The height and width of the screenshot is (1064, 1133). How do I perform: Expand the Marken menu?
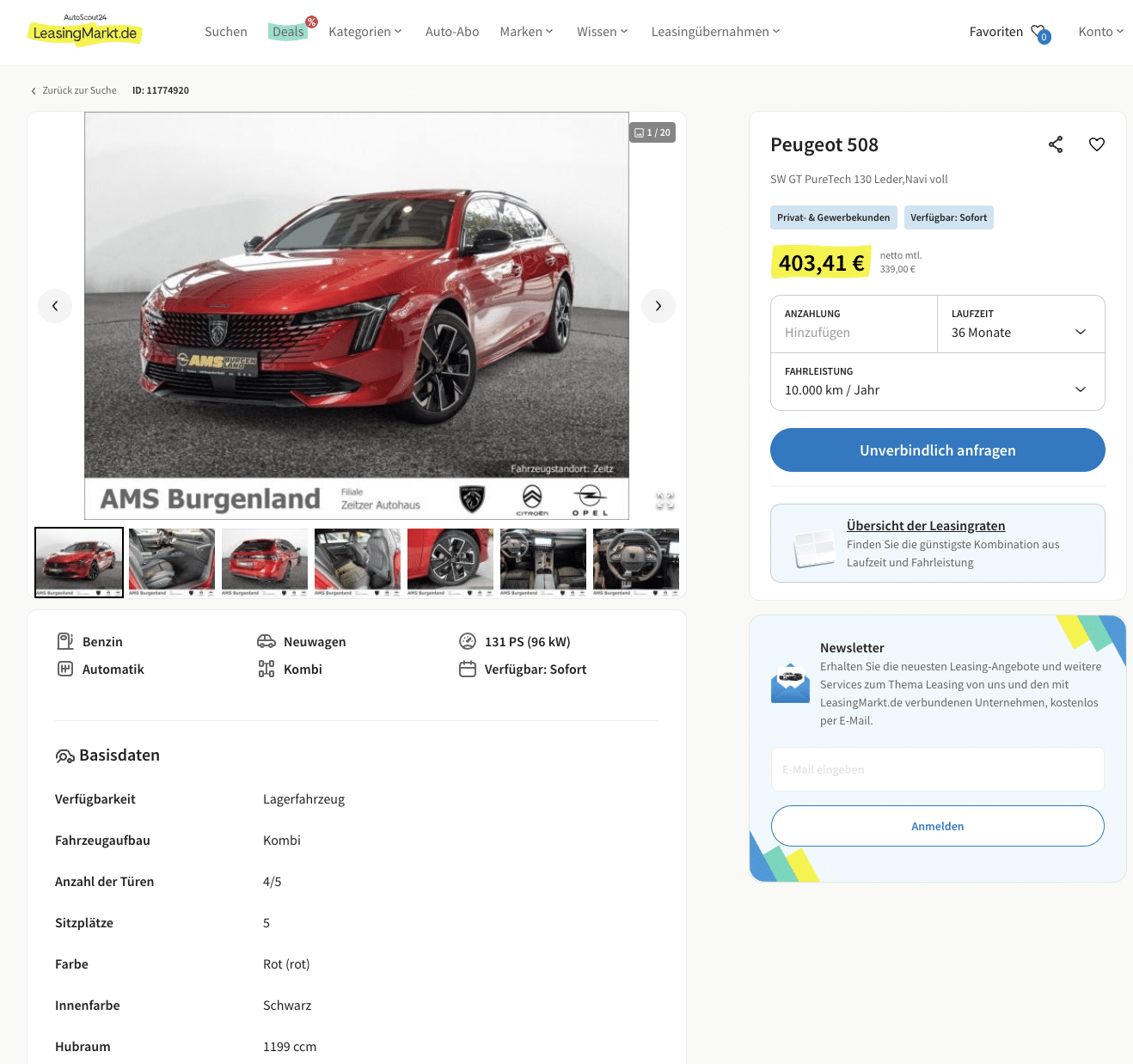pyautogui.click(x=527, y=32)
